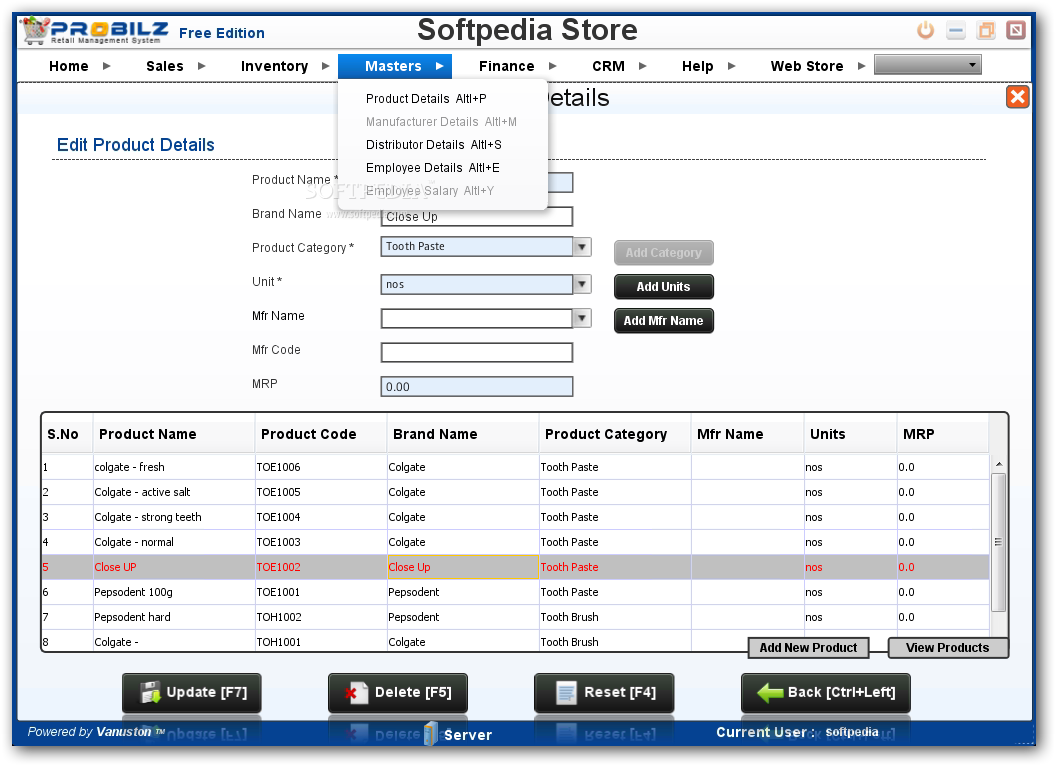Screen dimensions: 1056x766
Task: Click the Server status icon
Action: pos(432,734)
